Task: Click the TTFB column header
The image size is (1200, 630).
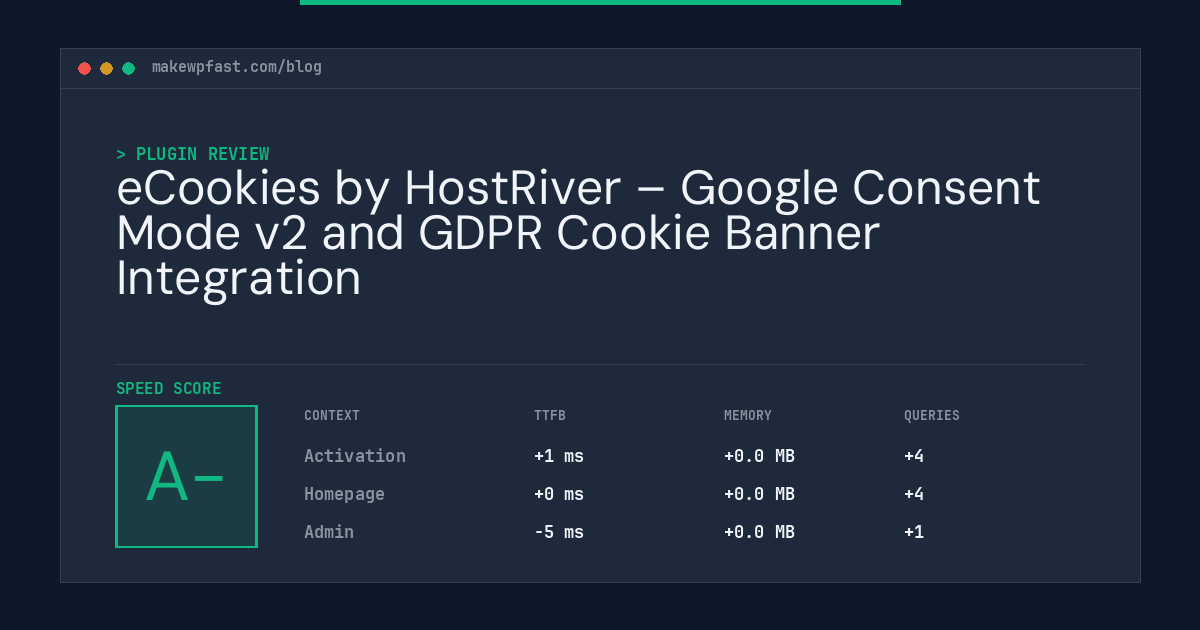Action: [550, 416]
